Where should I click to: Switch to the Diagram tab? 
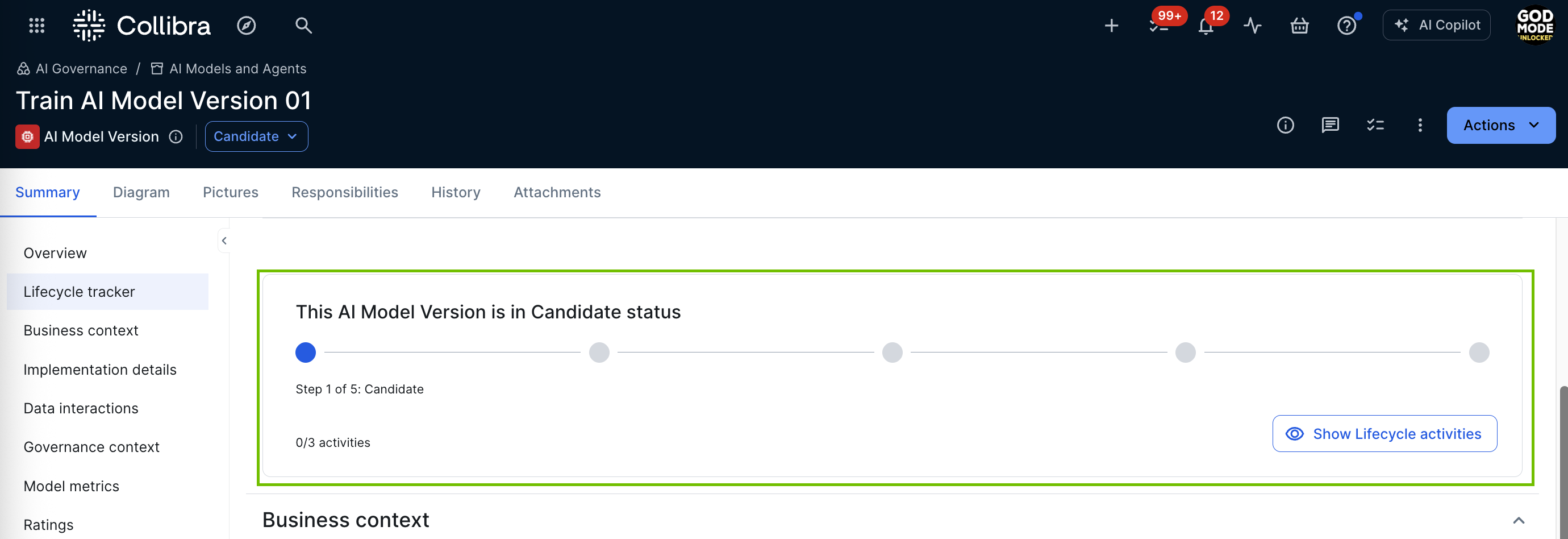click(x=141, y=192)
